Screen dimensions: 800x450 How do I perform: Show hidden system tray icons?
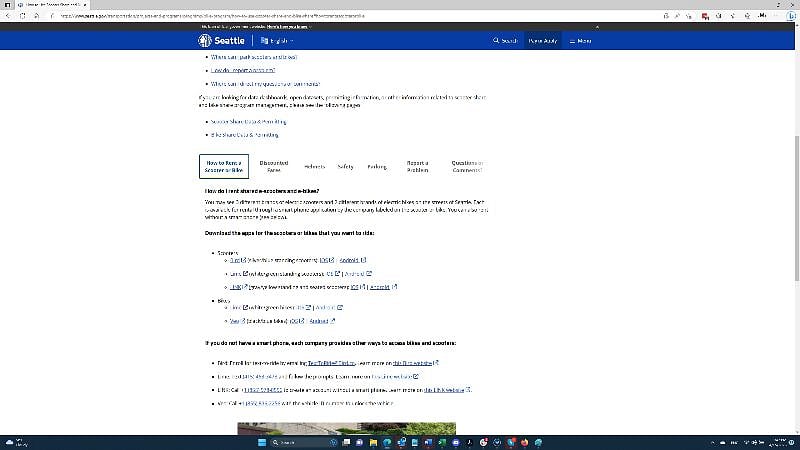click(713, 442)
